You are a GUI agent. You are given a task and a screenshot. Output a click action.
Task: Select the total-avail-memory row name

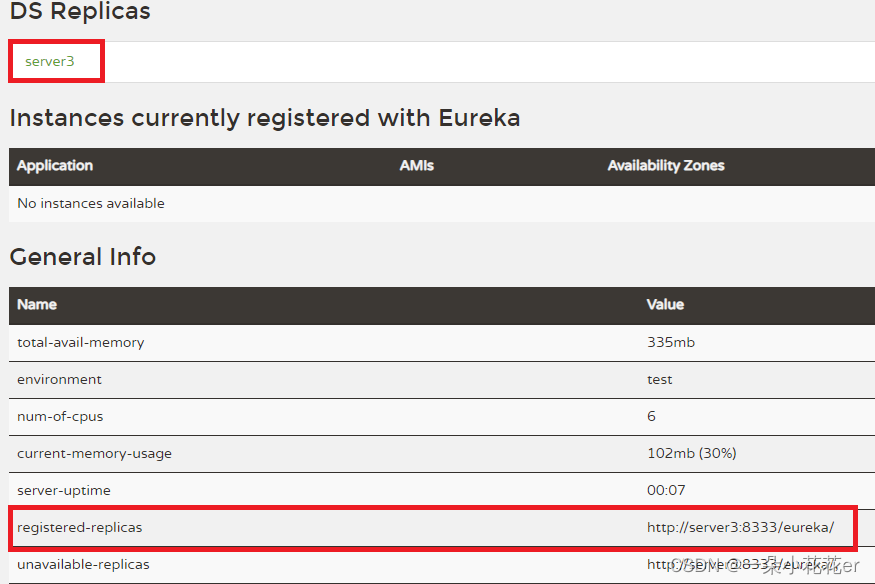(80, 342)
